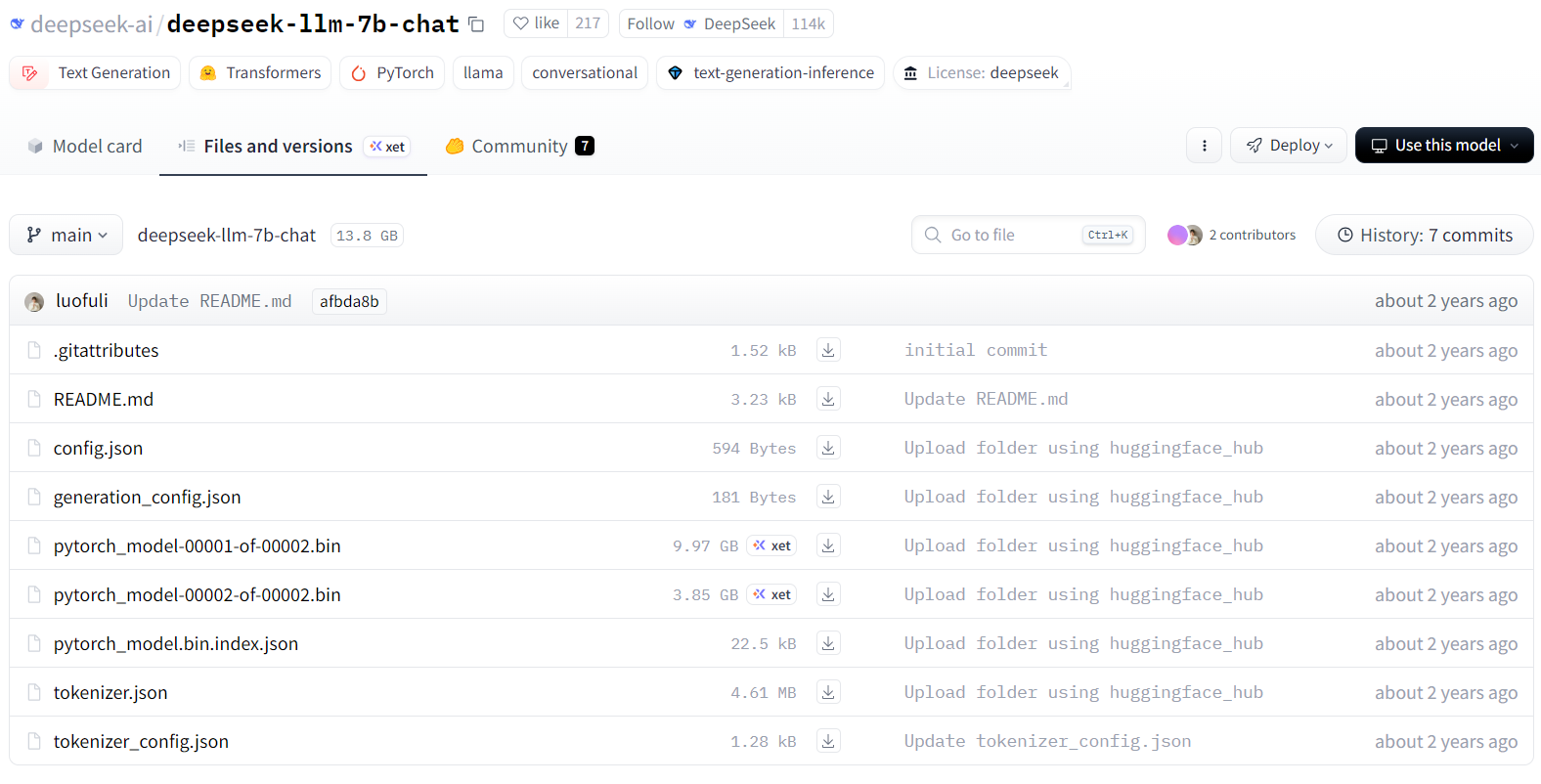
Task: Copy the model name with the copy icon
Action: click(x=476, y=24)
